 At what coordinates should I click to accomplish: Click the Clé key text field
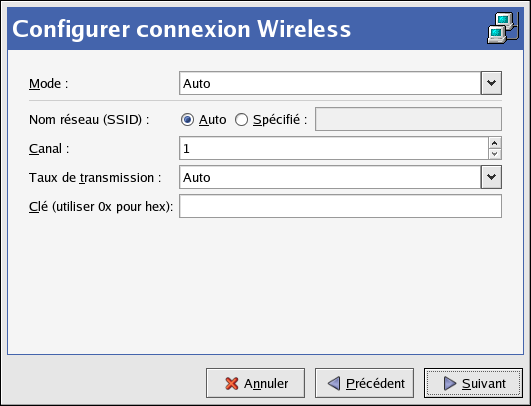click(x=340, y=206)
